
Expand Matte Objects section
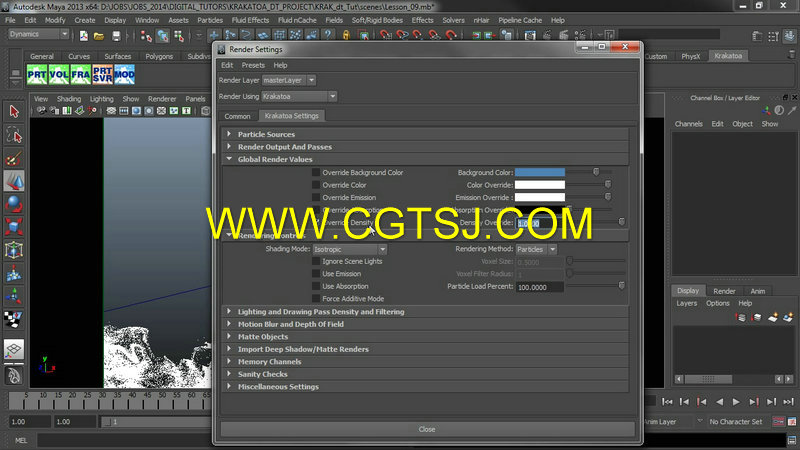pos(229,336)
